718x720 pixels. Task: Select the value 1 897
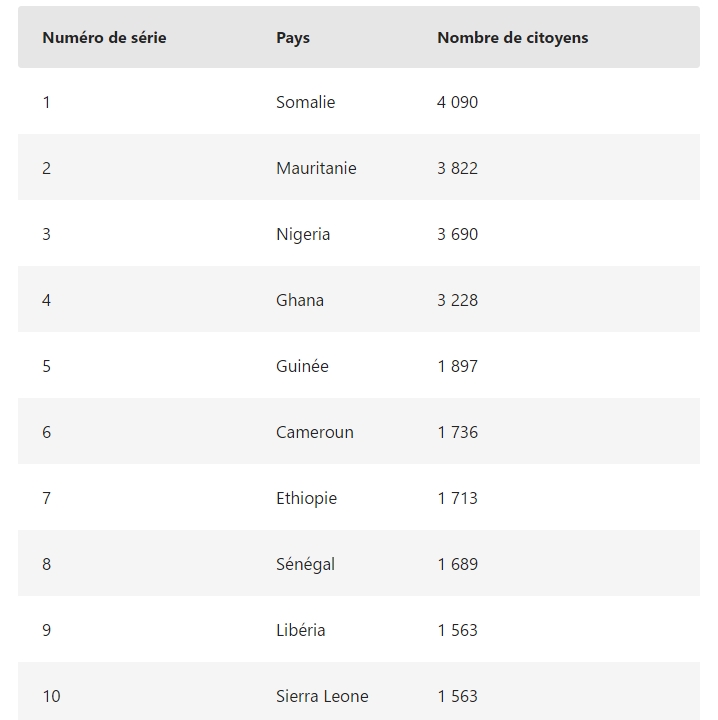457,366
